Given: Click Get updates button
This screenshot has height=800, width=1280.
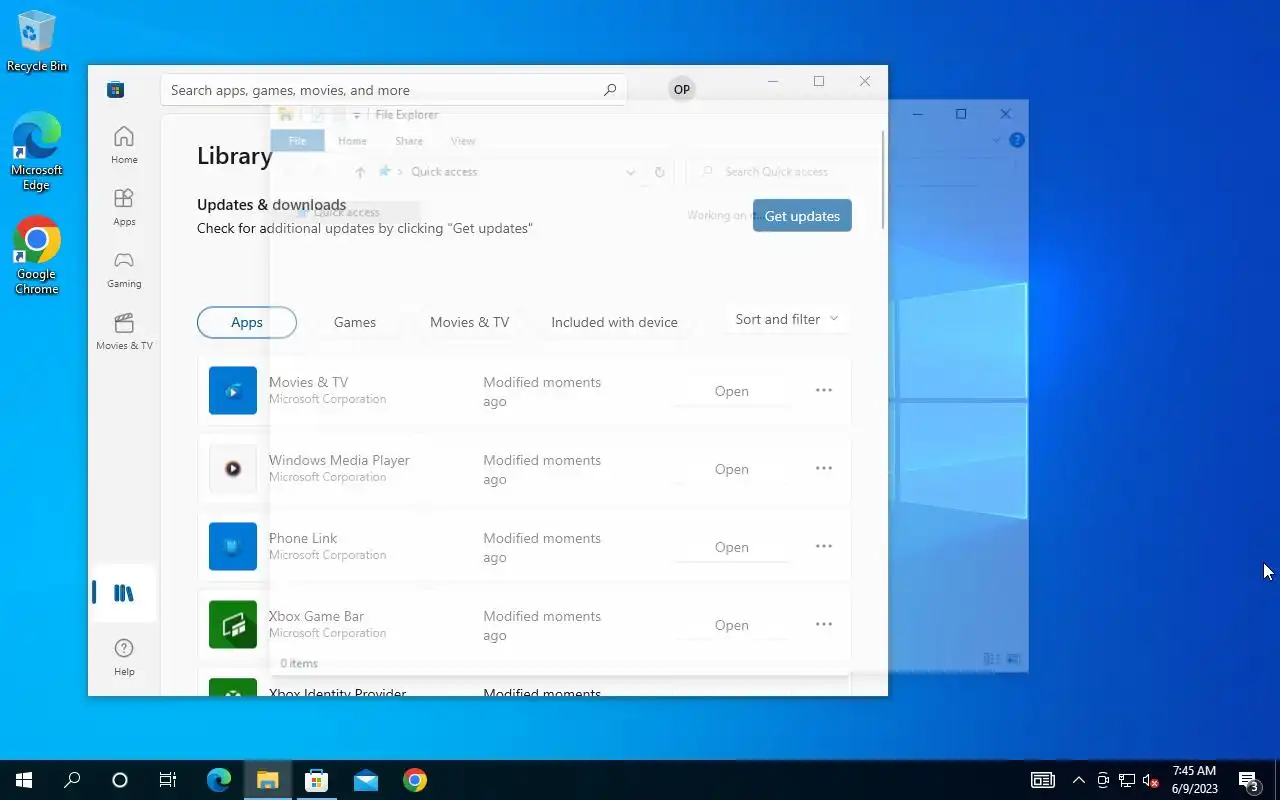Looking at the screenshot, I should point(802,216).
